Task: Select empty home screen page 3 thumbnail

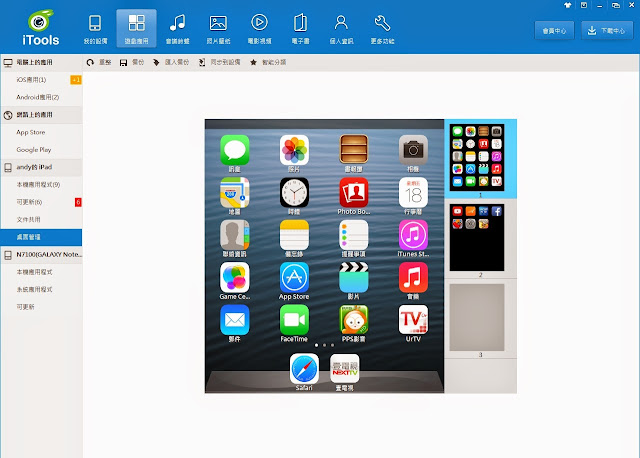Action: point(477,317)
